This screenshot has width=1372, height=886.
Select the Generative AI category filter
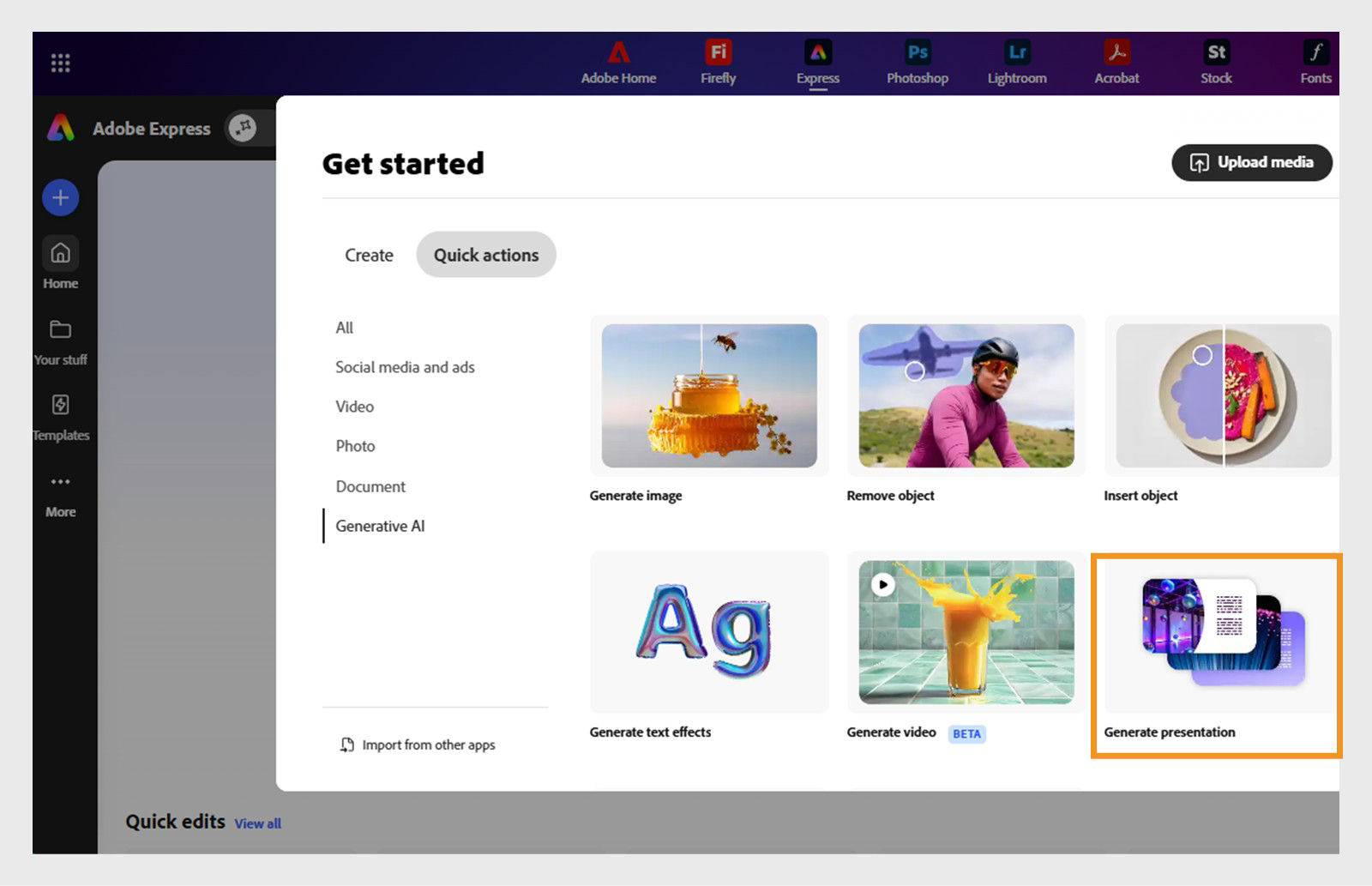pos(379,526)
